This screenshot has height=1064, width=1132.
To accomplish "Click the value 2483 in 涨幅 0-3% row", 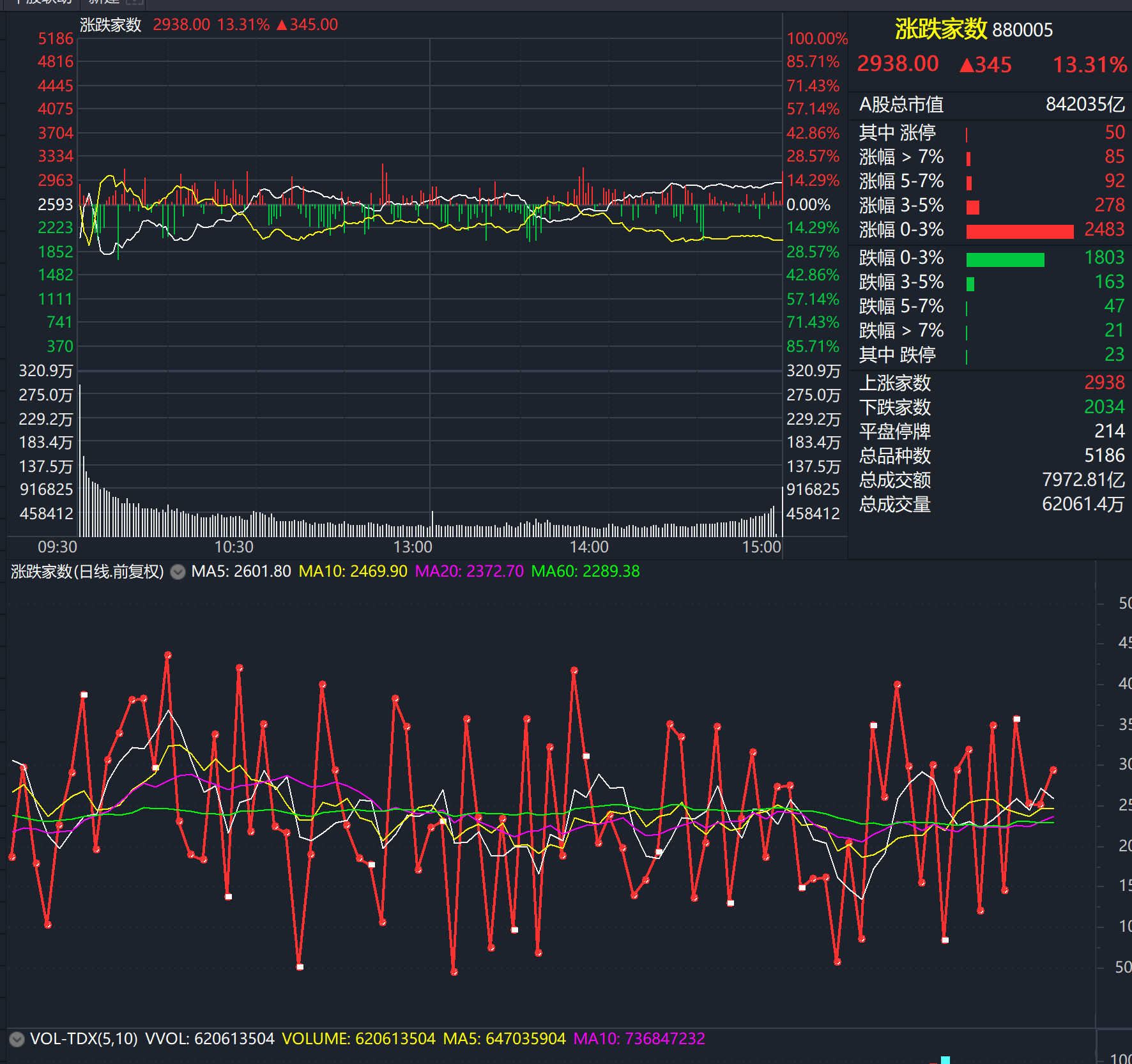I will [x=1104, y=229].
